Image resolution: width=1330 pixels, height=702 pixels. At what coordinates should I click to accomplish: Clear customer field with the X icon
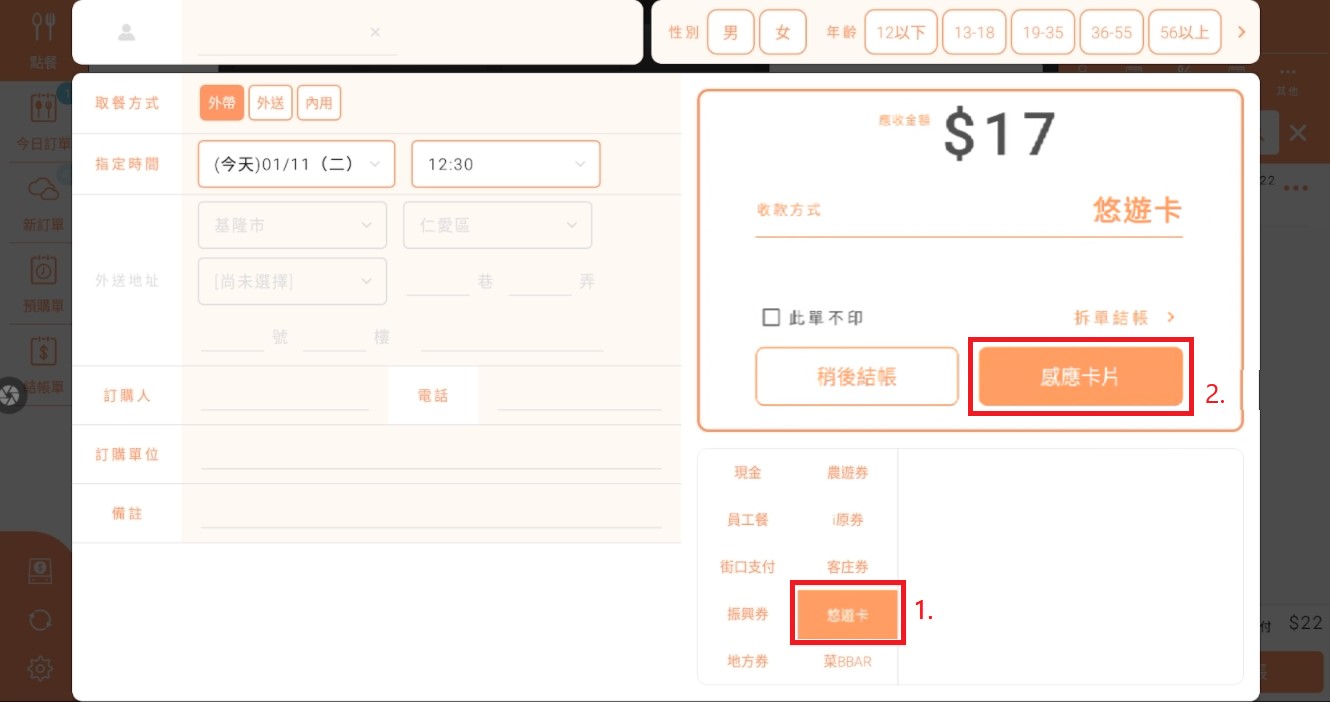point(375,32)
